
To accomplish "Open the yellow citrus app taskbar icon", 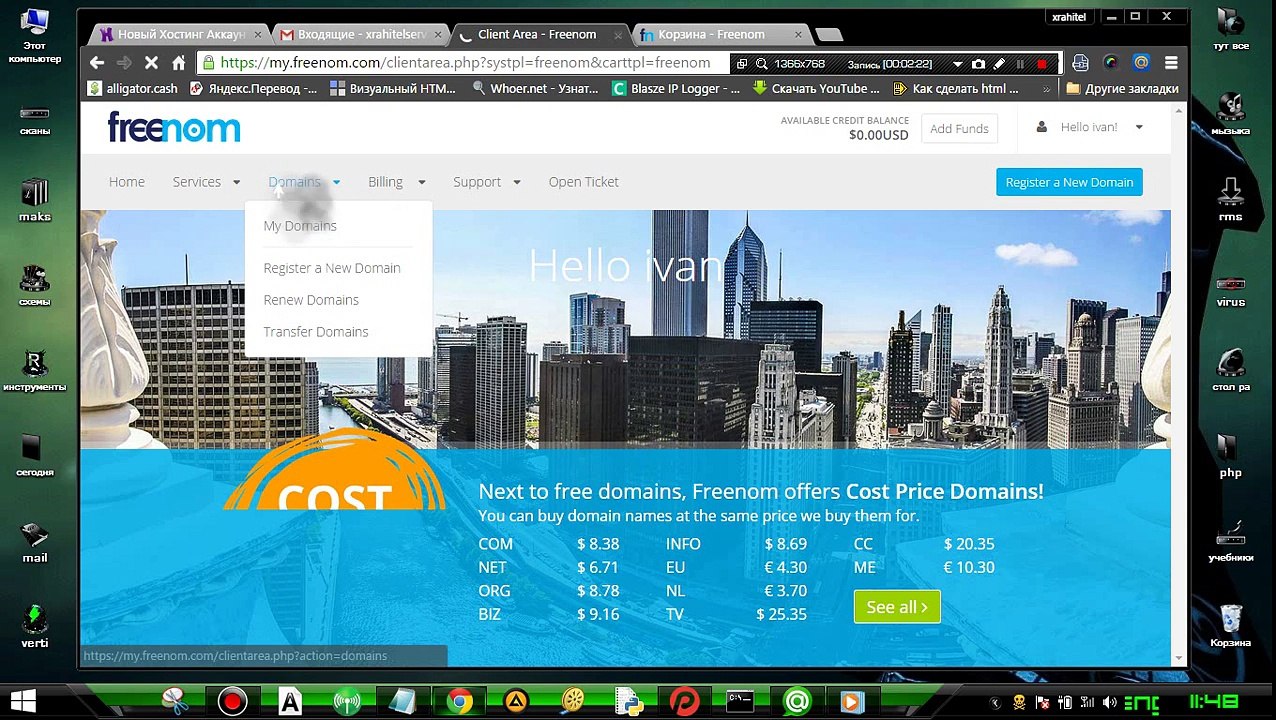I will tap(573, 702).
